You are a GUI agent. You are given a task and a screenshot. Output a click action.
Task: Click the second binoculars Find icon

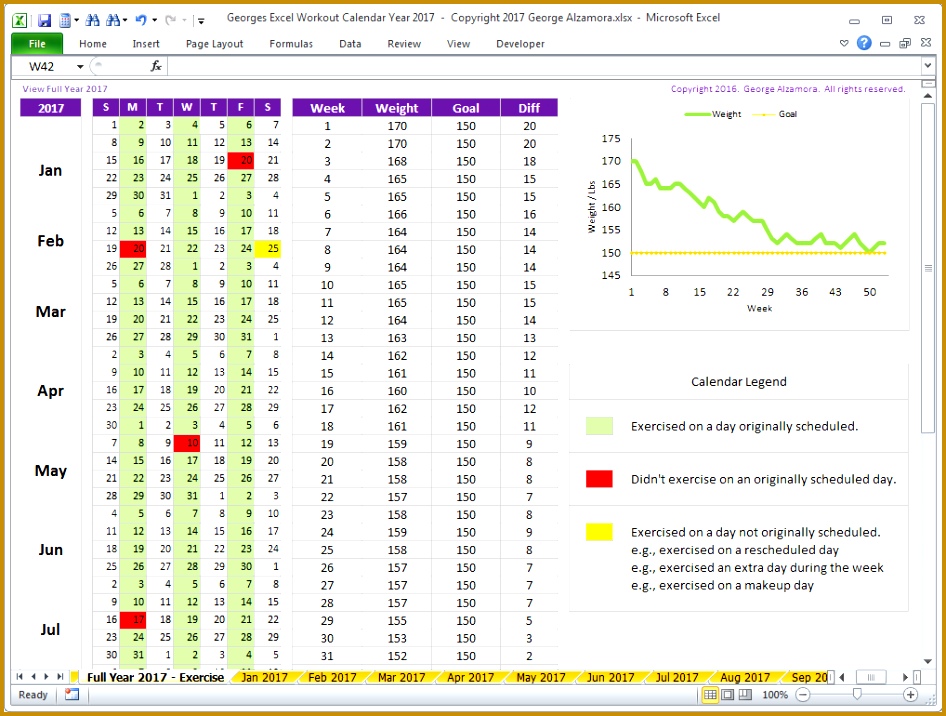coord(113,20)
